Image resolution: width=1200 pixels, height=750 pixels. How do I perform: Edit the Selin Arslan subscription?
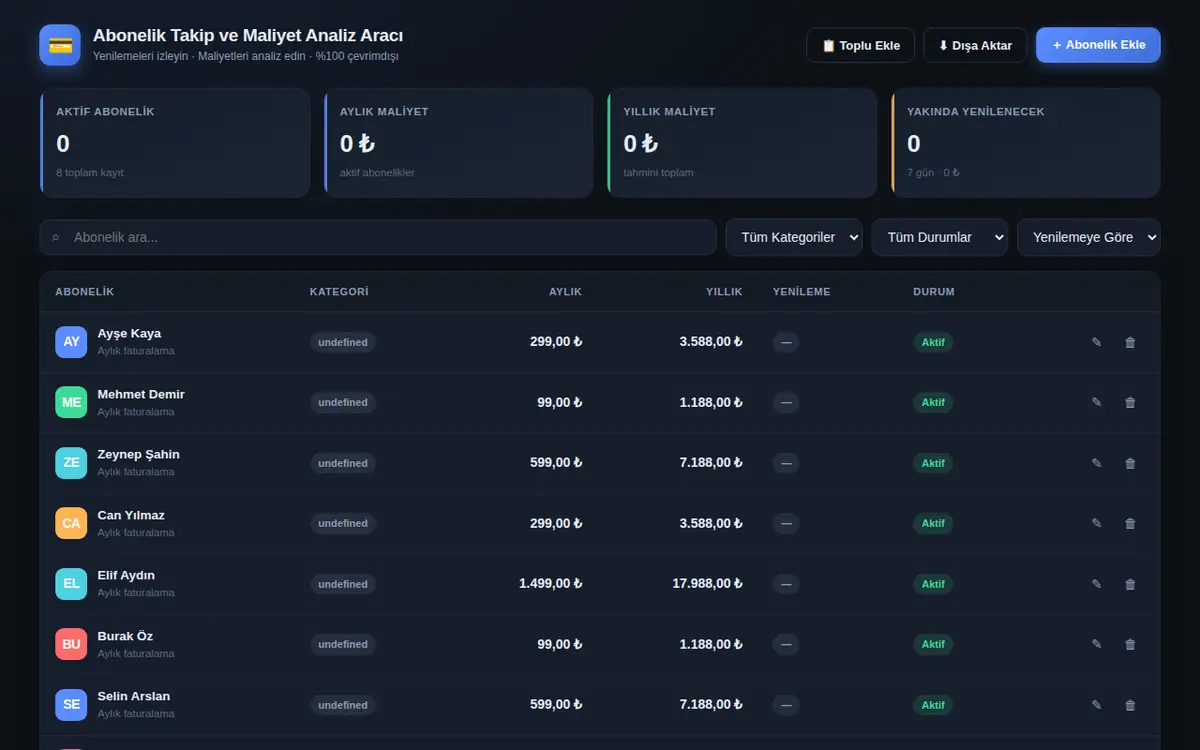tap(1096, 705)
